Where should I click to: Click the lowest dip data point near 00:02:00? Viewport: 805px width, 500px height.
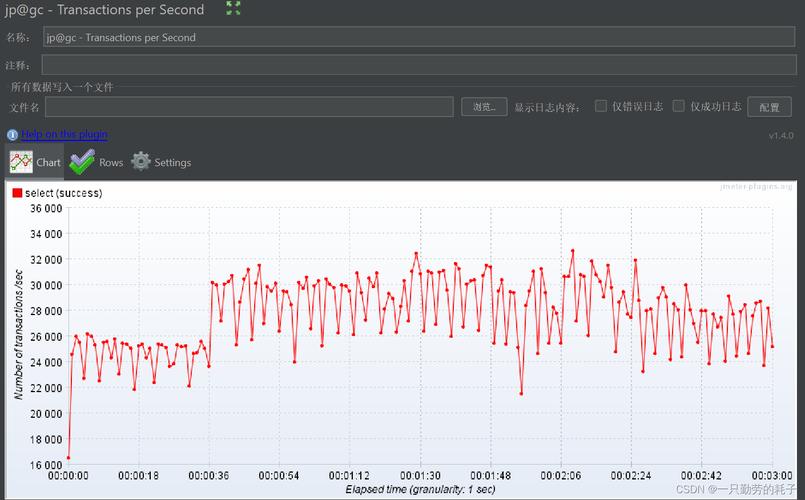521,393
